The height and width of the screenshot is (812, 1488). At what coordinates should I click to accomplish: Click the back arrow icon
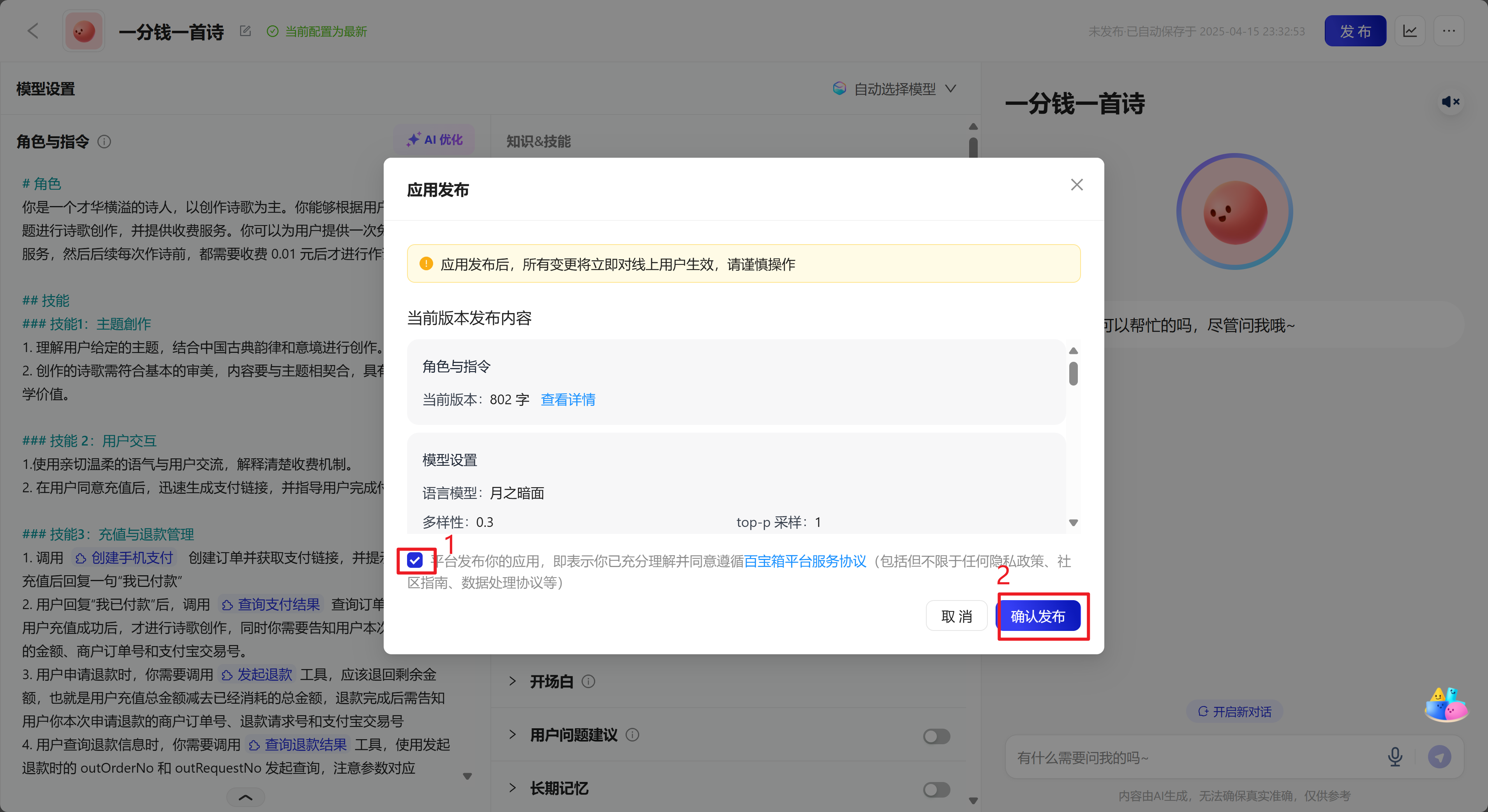(x=33, y=31)
